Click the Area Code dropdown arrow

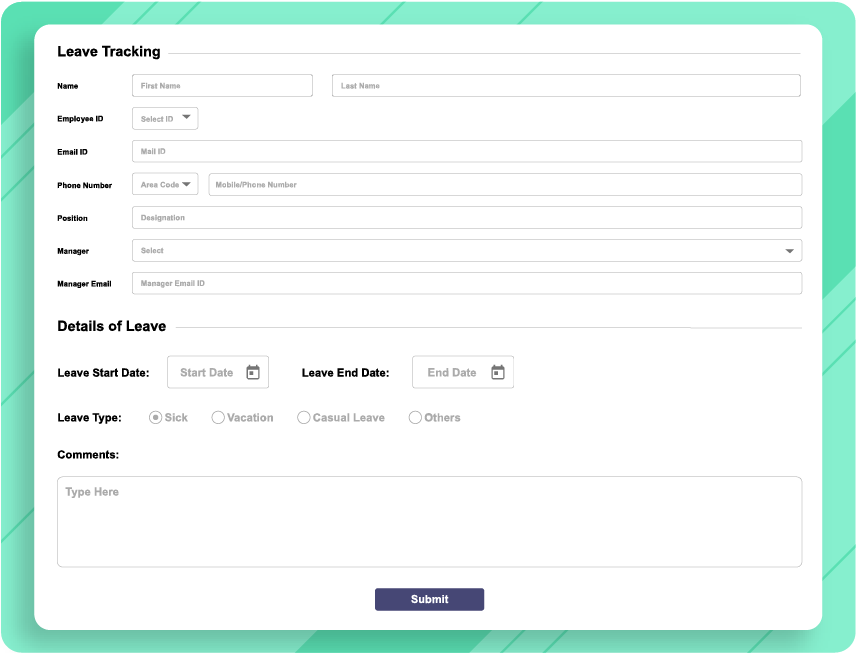coord(187,184)
